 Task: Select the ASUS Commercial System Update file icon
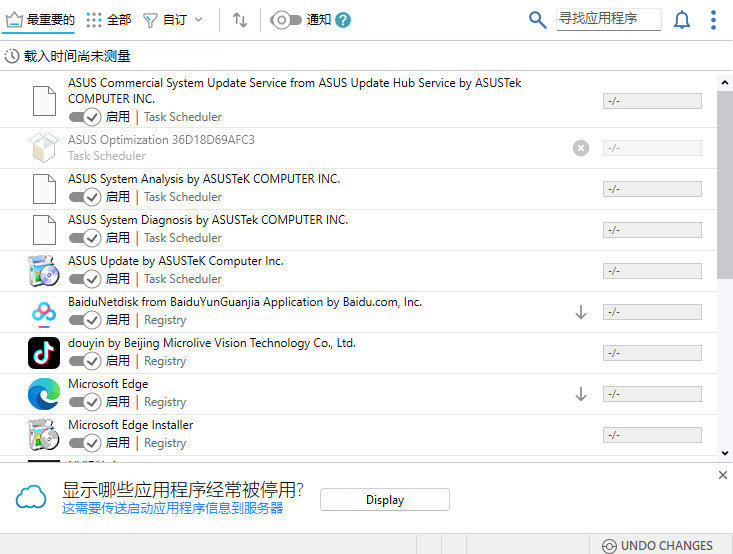(44, 101)
